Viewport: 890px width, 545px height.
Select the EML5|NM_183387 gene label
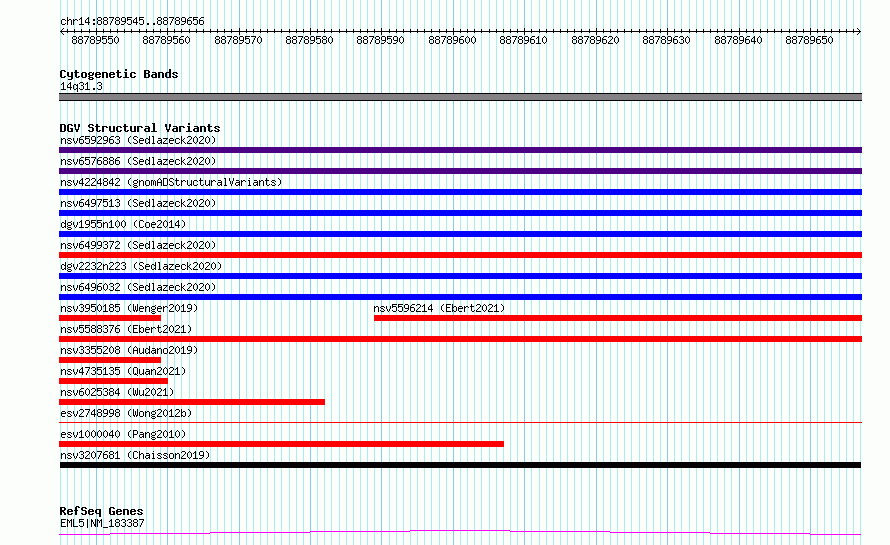point(102,523)
